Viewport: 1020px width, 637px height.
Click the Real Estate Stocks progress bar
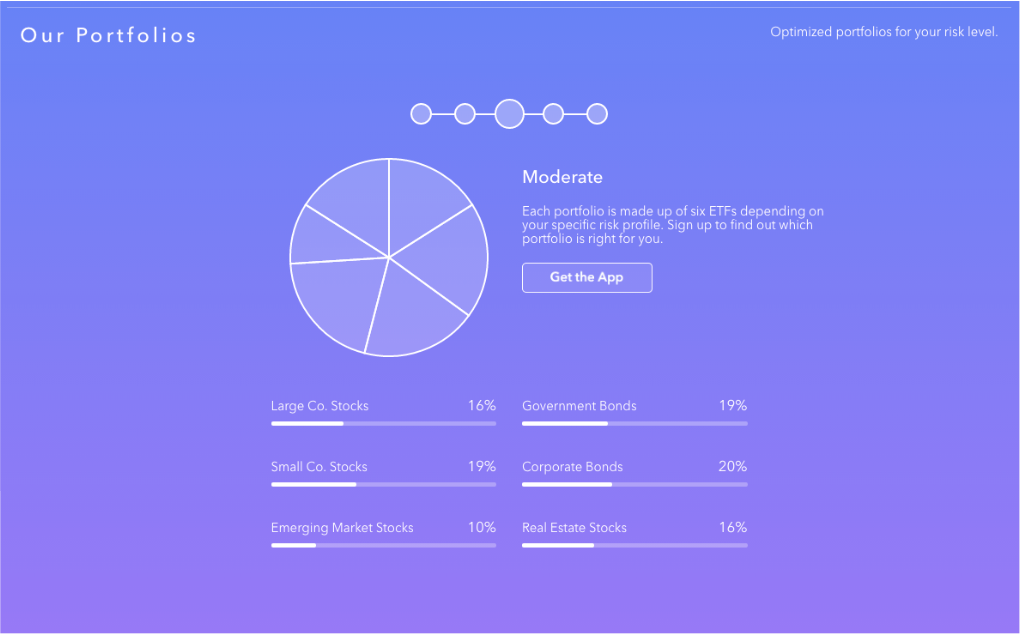click(634, 545)
